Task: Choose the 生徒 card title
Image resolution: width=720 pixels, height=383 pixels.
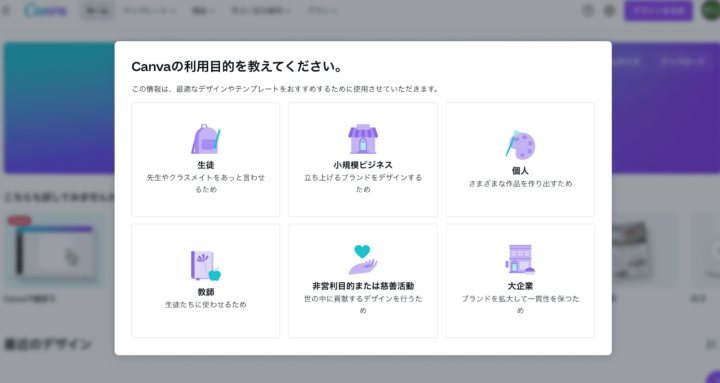Action: tap(206, 165)
